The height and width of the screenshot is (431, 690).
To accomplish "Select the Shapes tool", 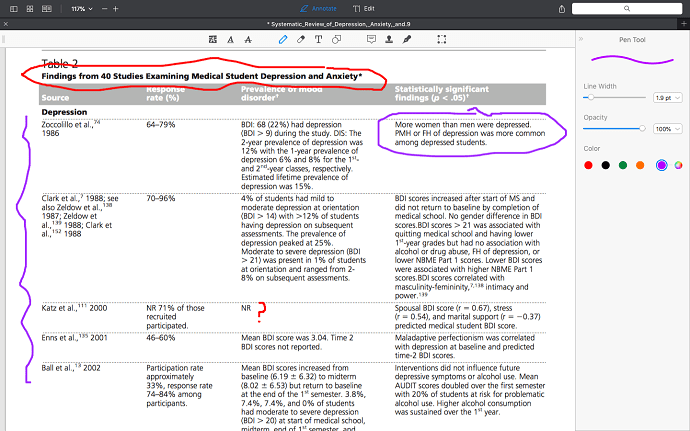I will [337, 40].
